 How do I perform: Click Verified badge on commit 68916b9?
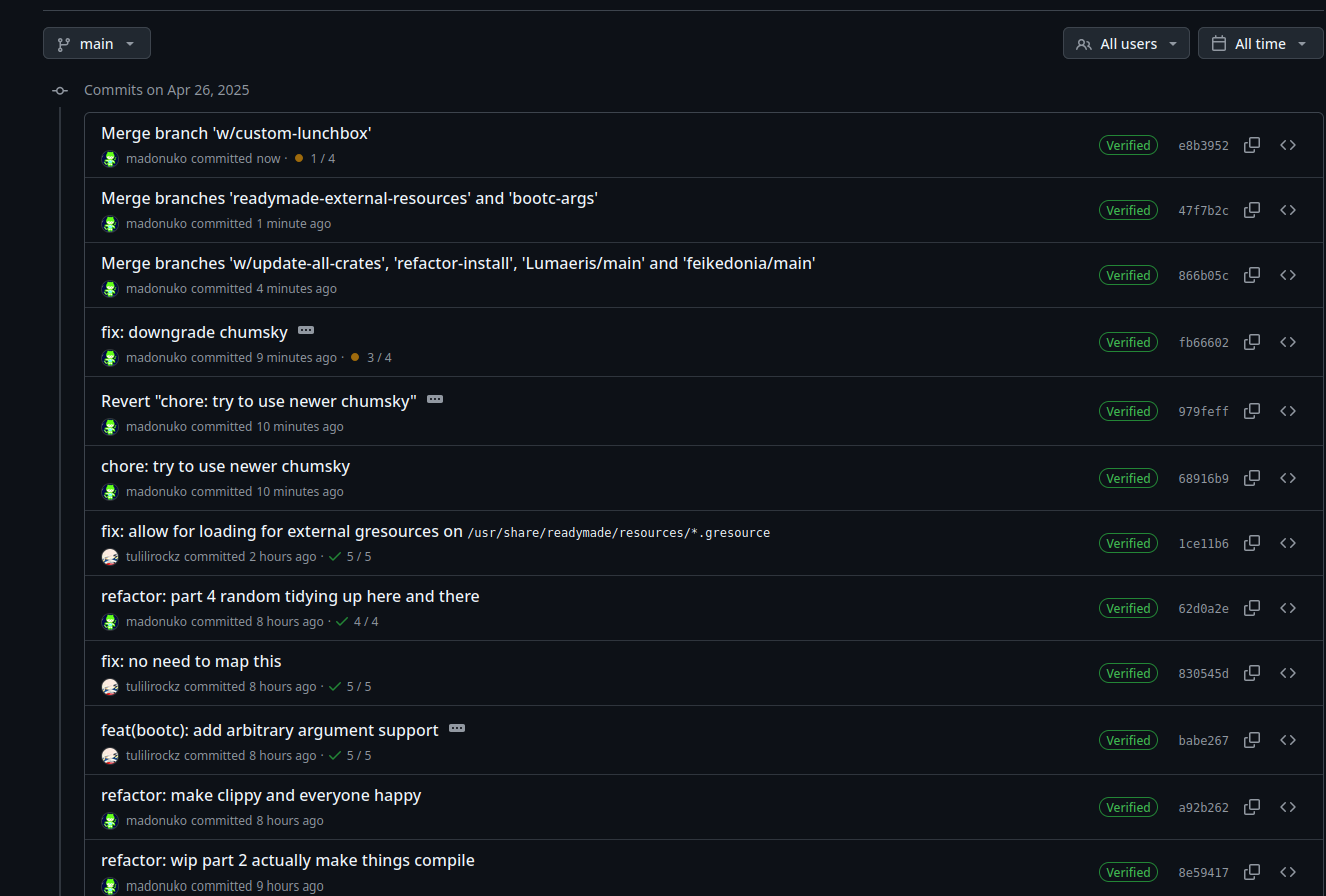click(x=1128, y=478)
